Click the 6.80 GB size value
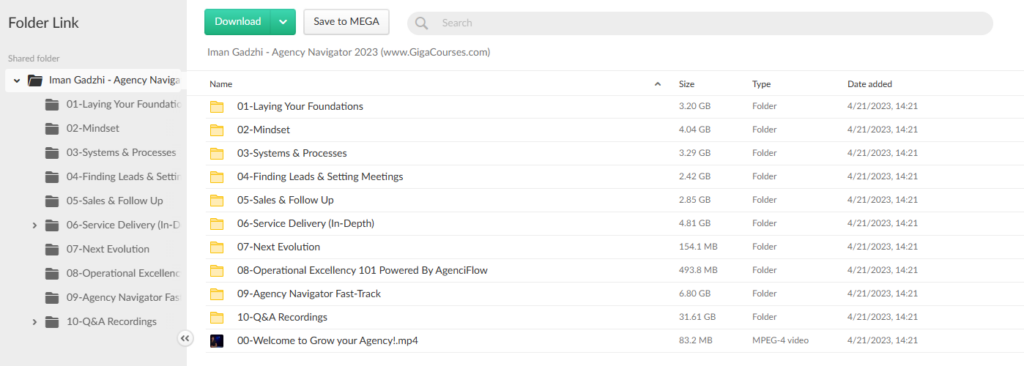The image size is (1024, 366). pyautogui.click(x=694, y=294)
